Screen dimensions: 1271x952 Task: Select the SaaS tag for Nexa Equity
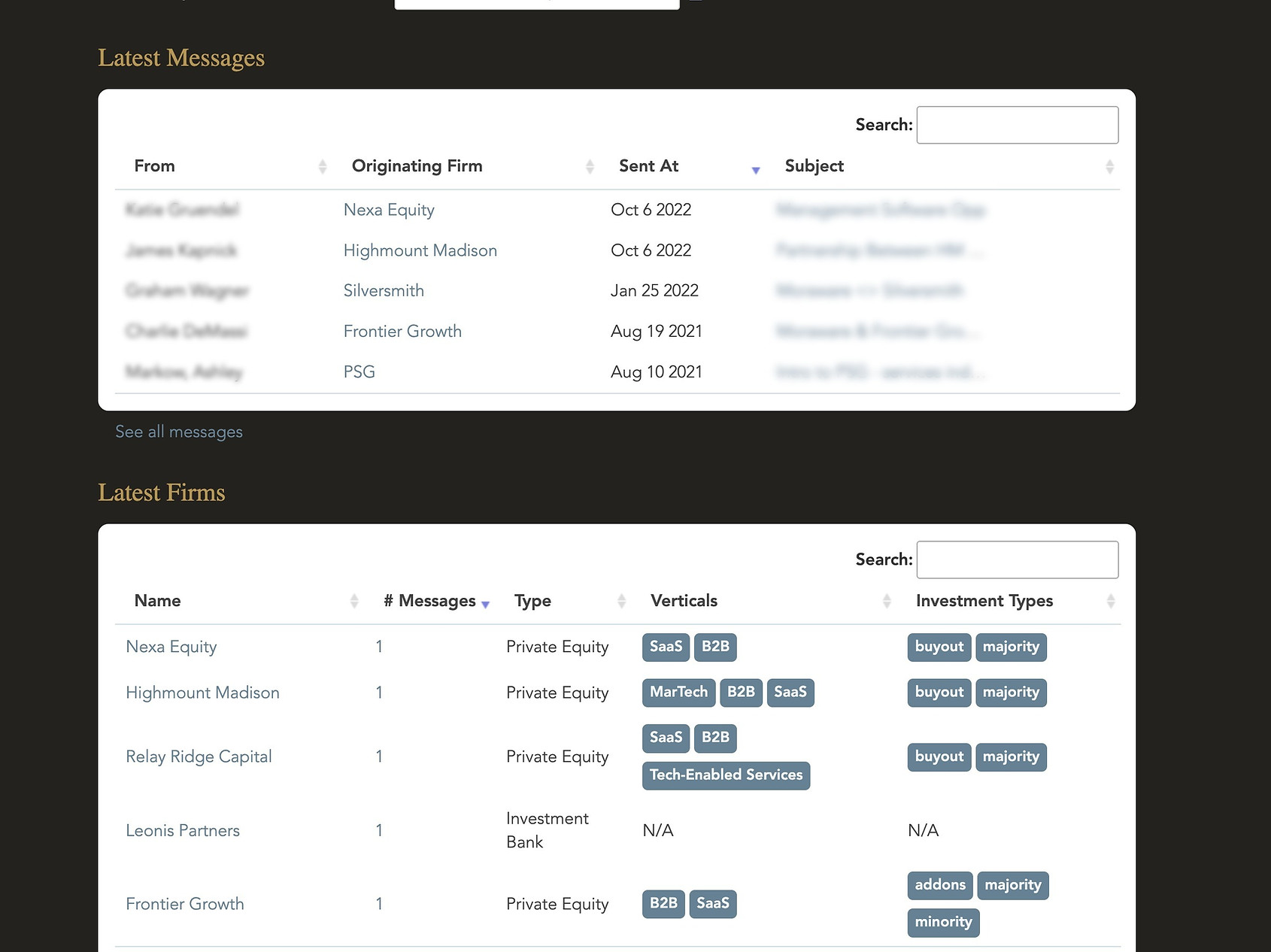coord(665,646)
